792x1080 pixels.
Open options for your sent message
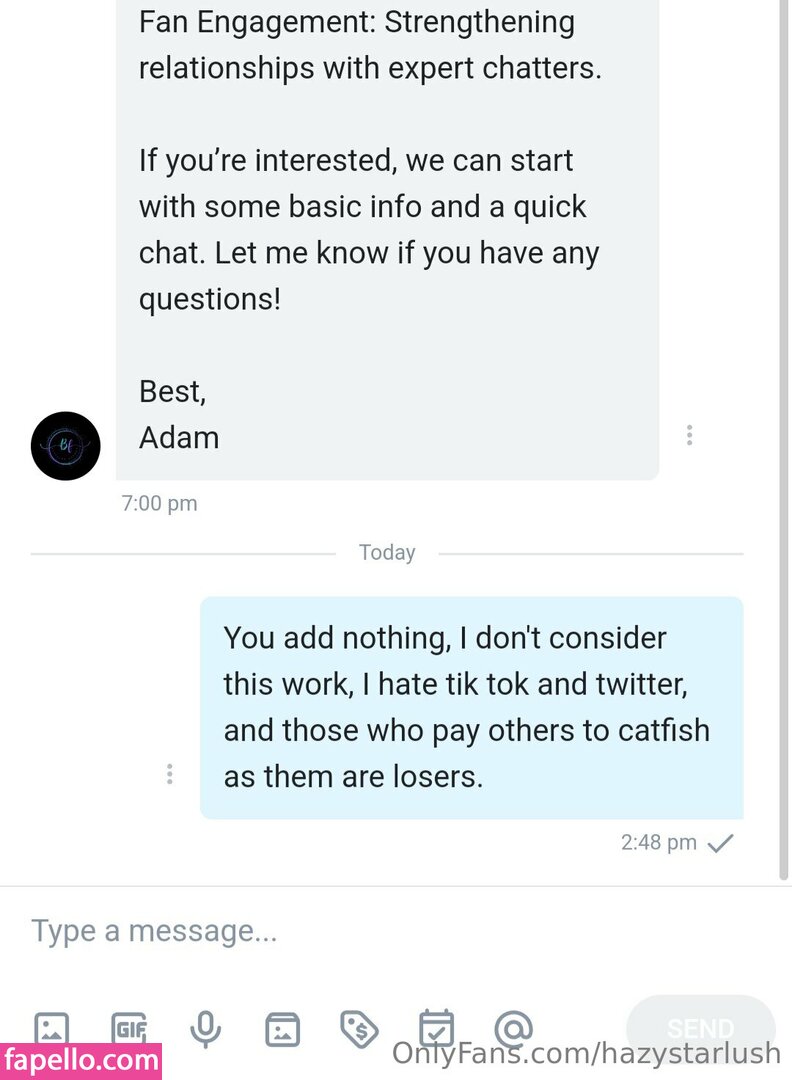click(170, 774)
